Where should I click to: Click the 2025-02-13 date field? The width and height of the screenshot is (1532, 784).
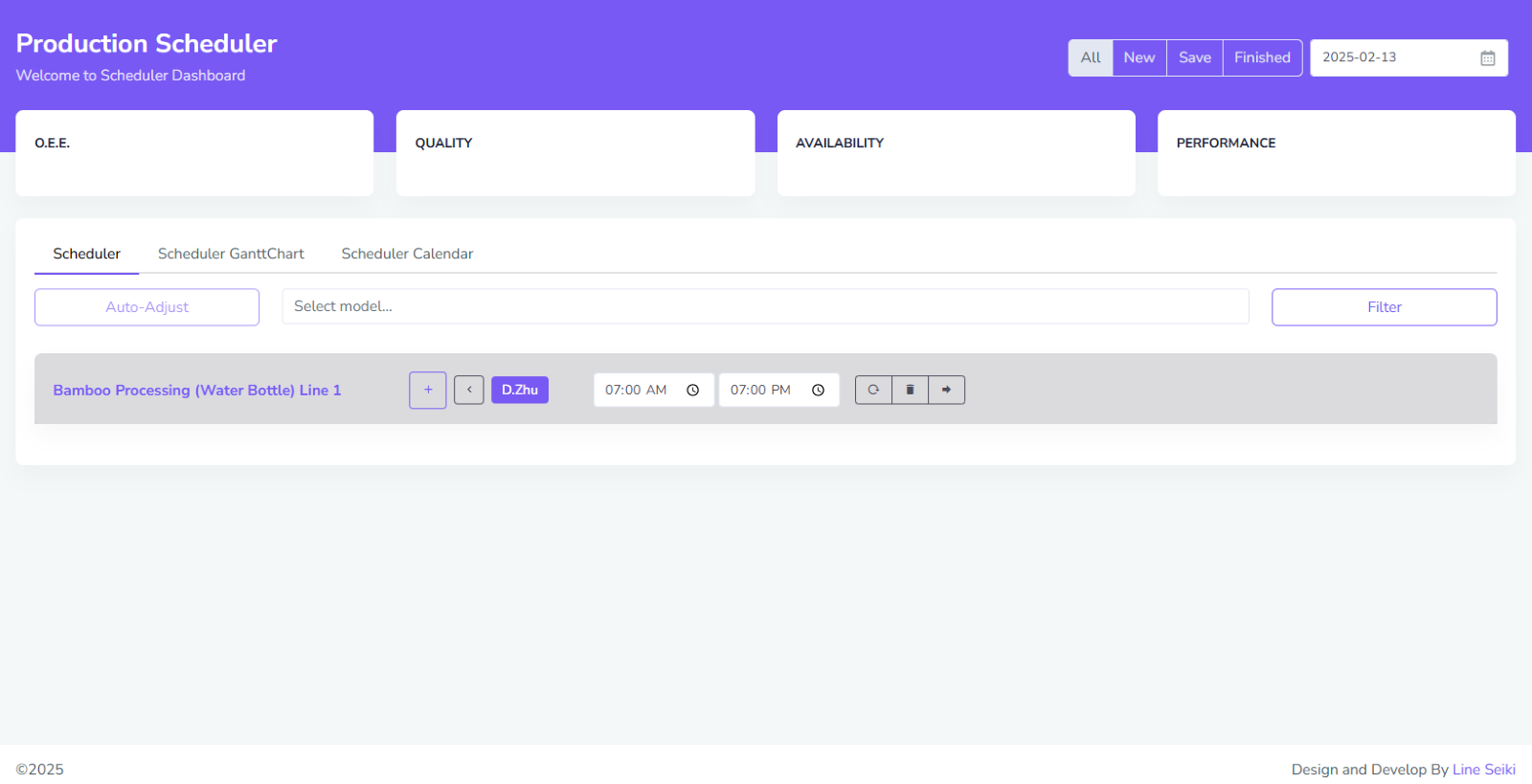tap(1393, 57)
